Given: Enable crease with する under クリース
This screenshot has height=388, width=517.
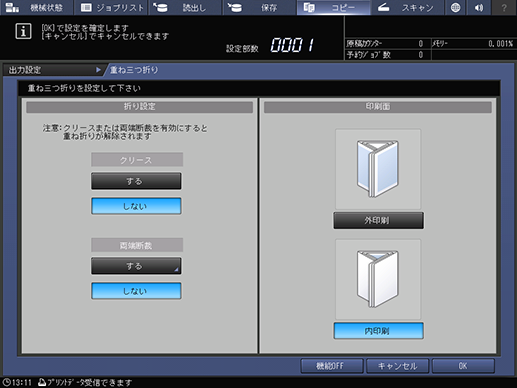Looking at the screenshot, I should click(136, 181).
